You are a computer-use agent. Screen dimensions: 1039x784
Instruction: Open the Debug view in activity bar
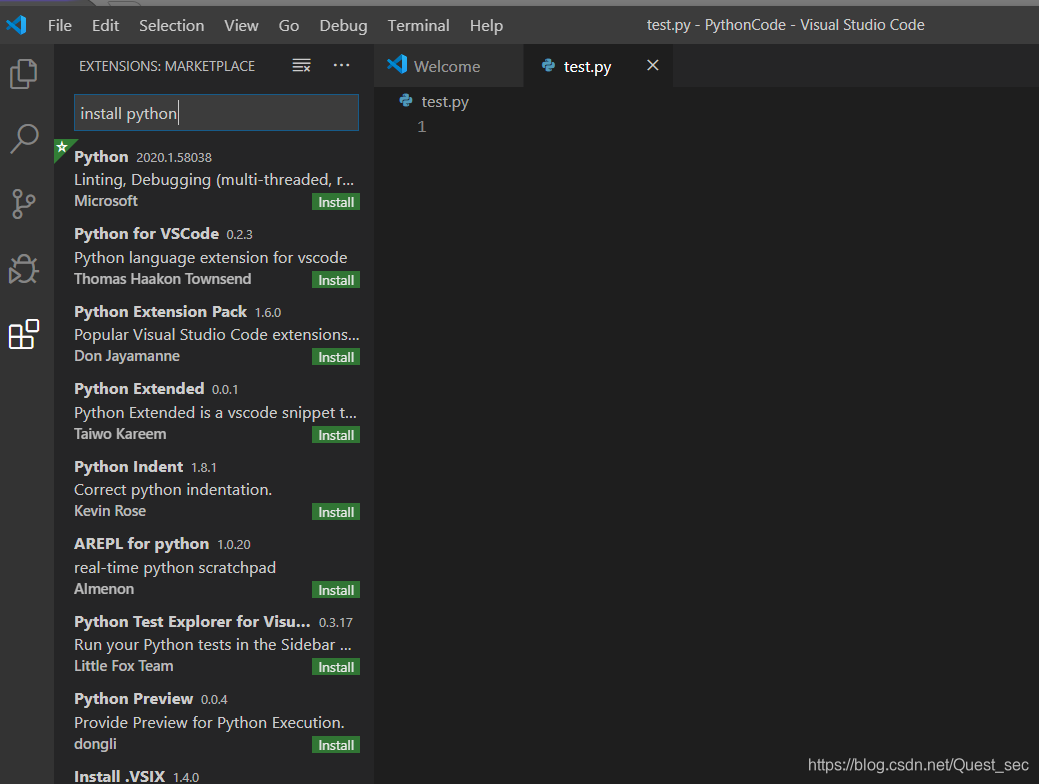(x=24, y=269)
